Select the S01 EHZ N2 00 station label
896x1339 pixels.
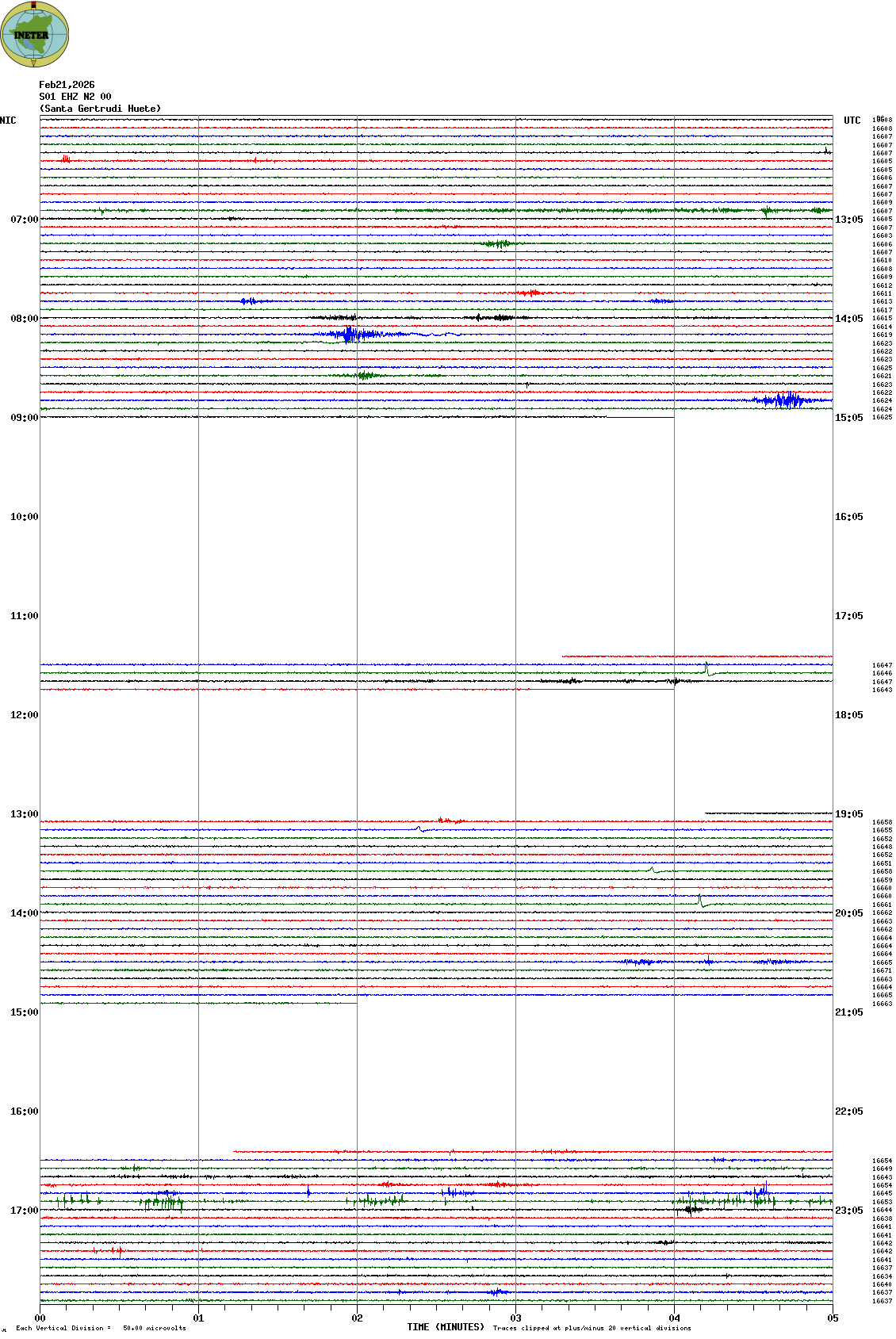[75, 97]
